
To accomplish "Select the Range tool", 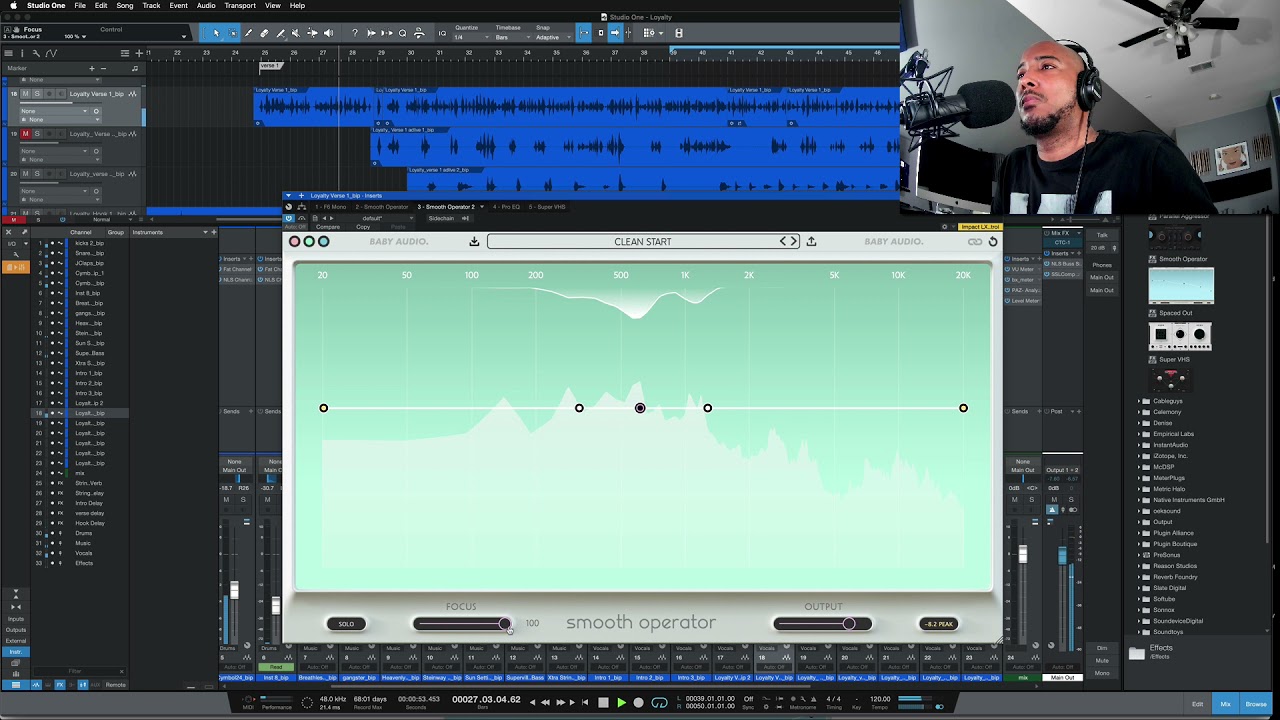I will coord(233,33).
